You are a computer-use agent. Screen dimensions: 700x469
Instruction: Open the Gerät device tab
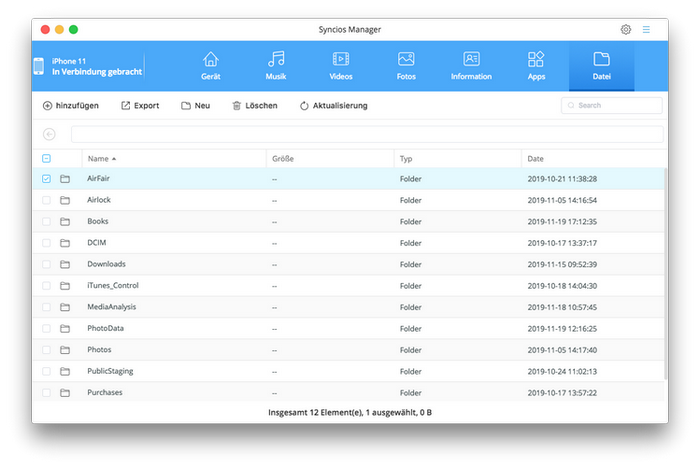click(x=210, y=65)
